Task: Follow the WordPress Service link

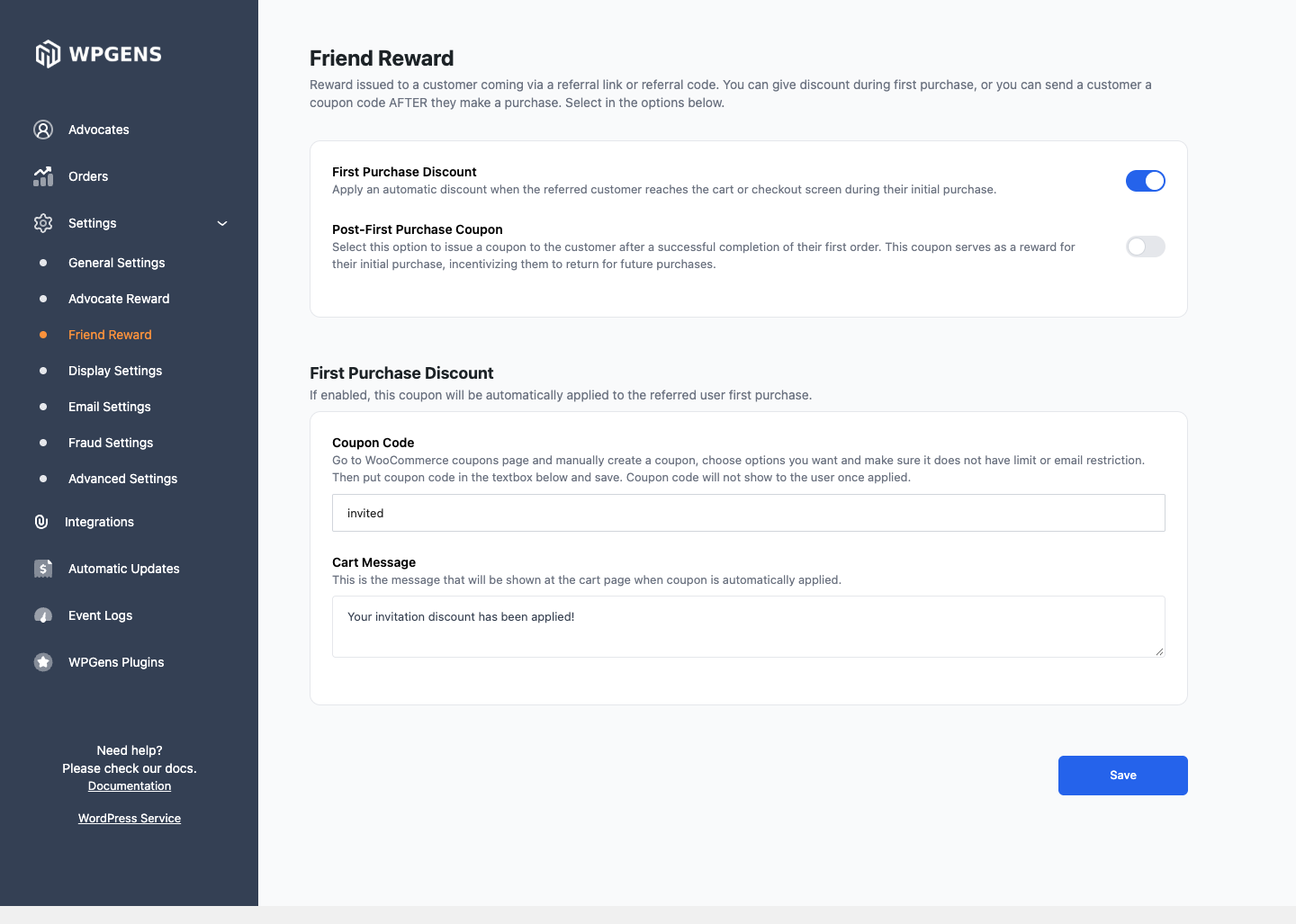Action: coord(130,819)
